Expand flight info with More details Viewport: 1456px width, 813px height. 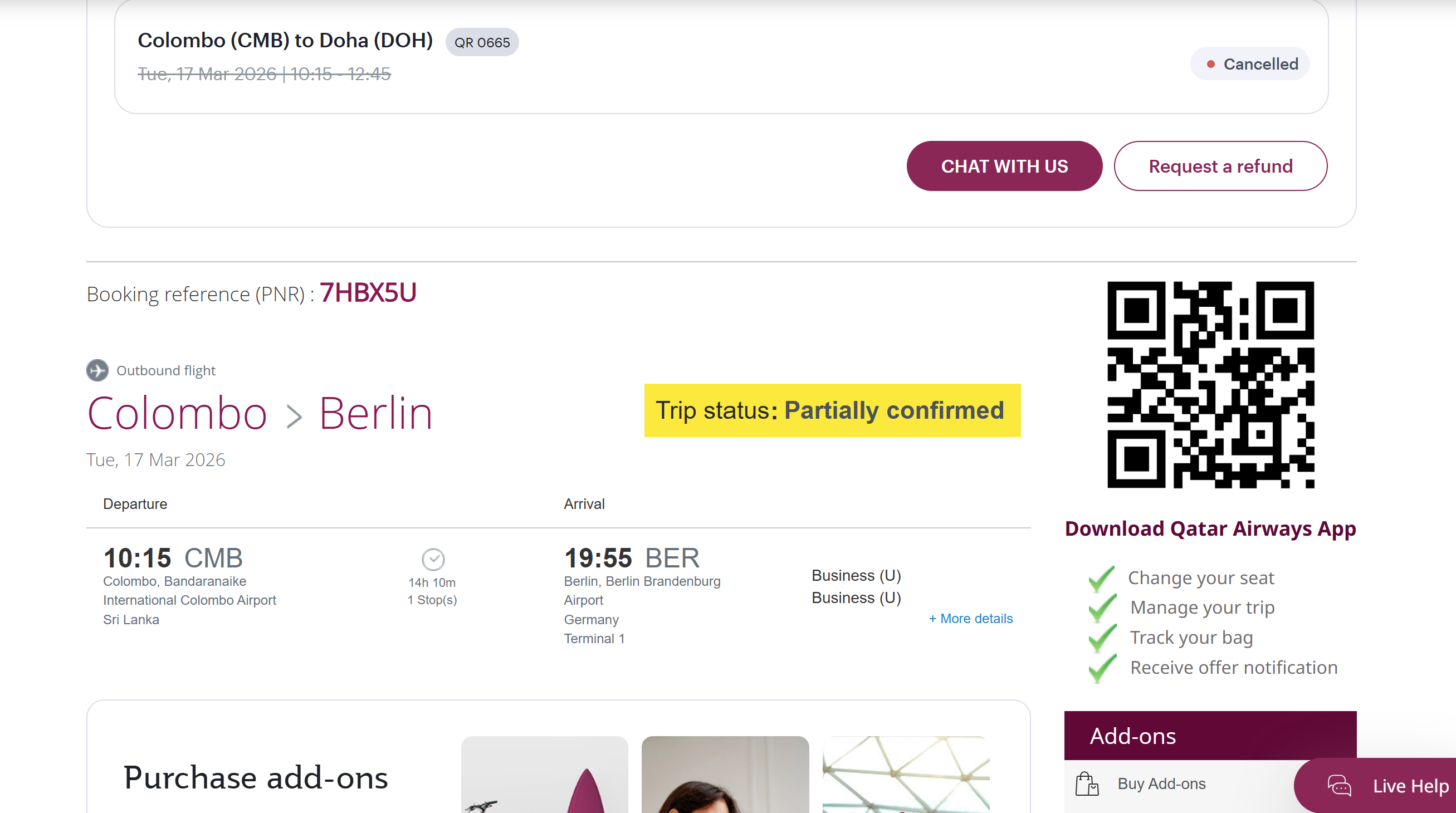click(x=970, y=619)
